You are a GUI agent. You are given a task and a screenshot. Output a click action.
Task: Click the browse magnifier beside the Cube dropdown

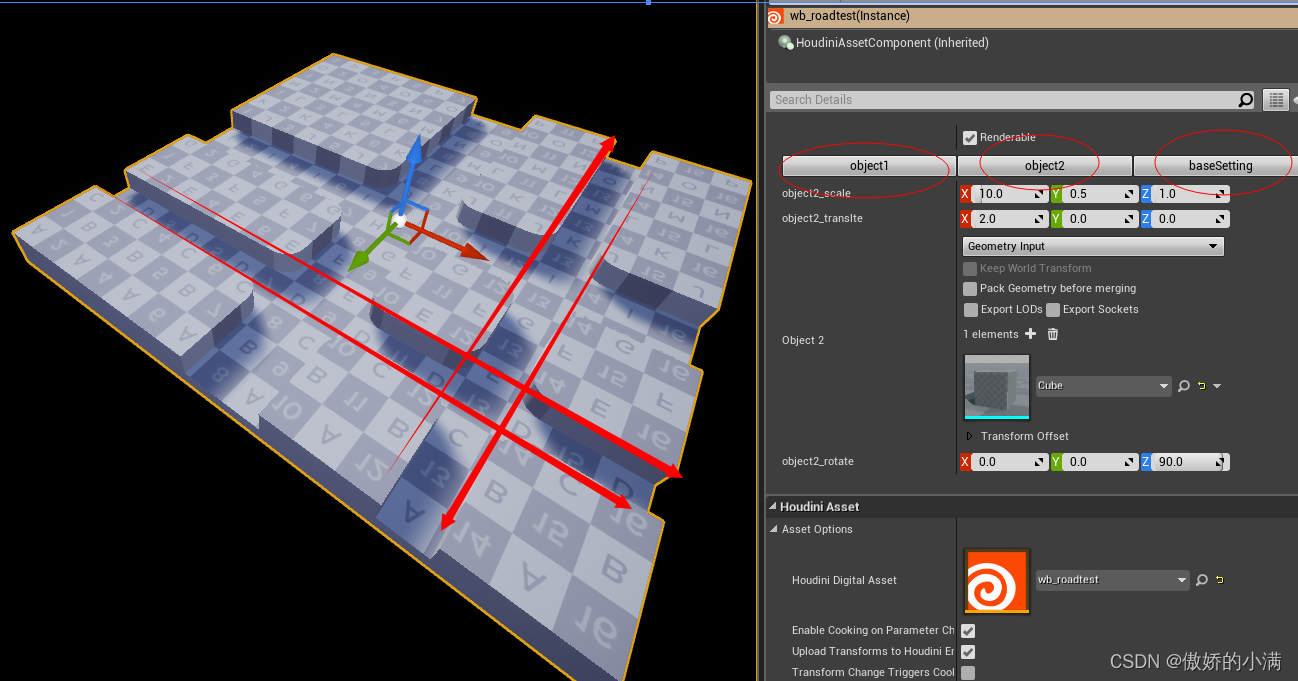tap(1184, 386)
